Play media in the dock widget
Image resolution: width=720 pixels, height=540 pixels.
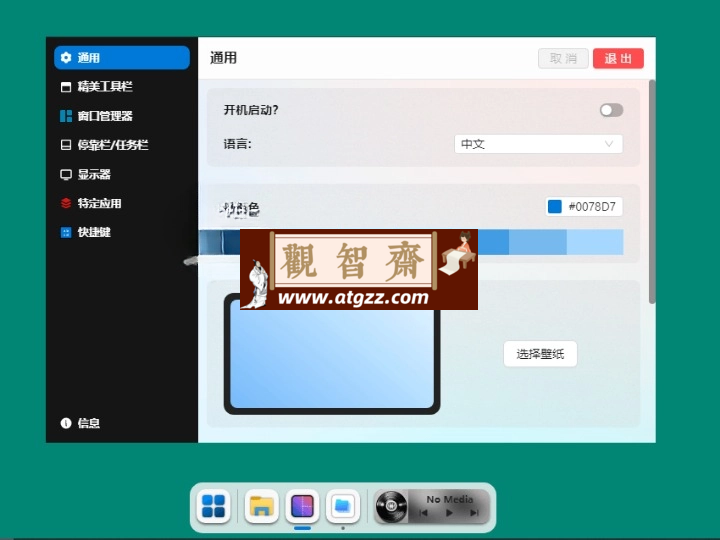coord(449,513)
